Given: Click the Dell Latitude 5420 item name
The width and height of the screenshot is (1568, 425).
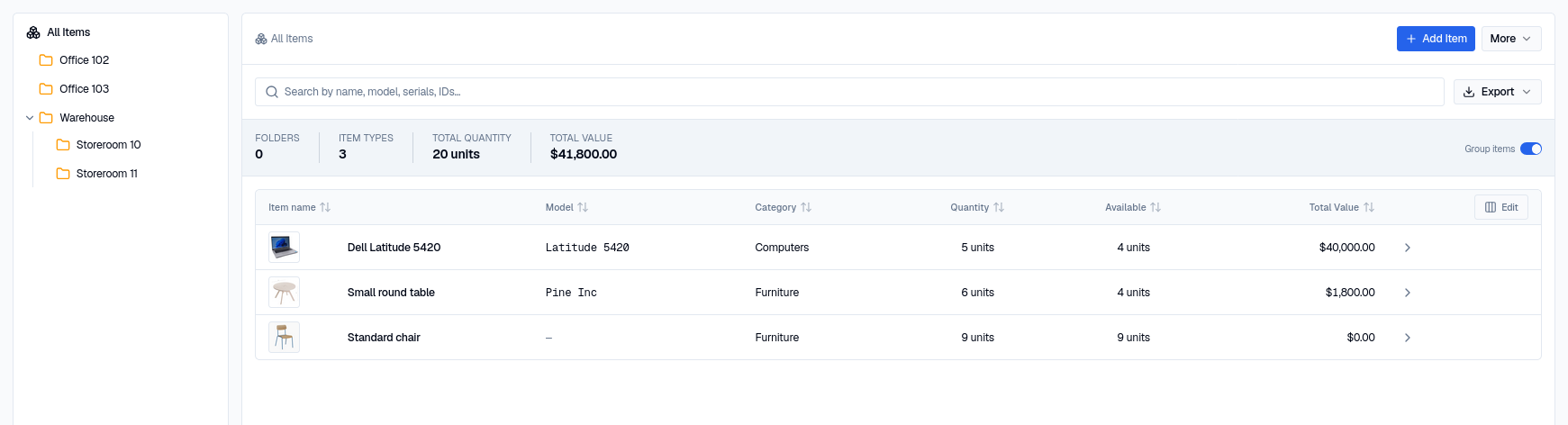Looking at the screenshot, I should tap(394, 248).
